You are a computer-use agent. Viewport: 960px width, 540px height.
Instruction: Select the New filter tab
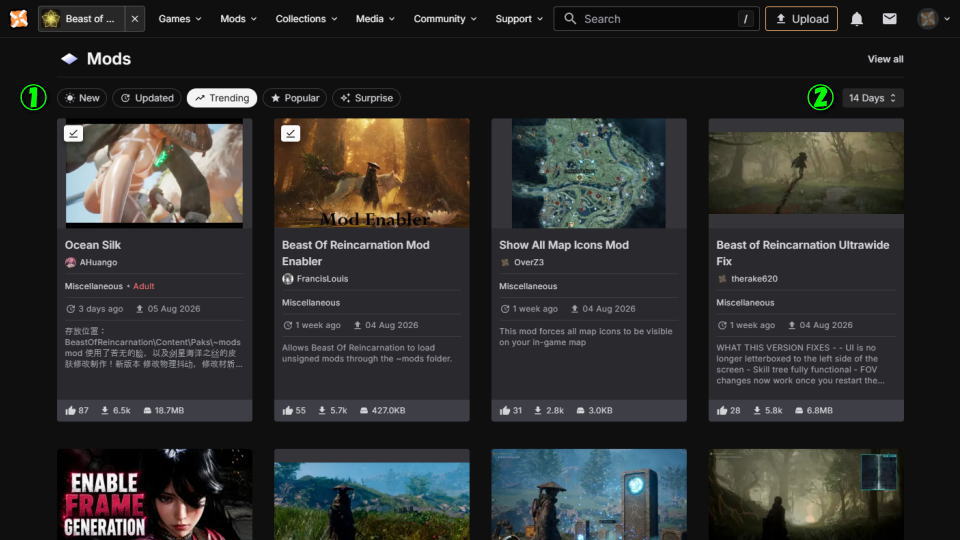(82, 98)
